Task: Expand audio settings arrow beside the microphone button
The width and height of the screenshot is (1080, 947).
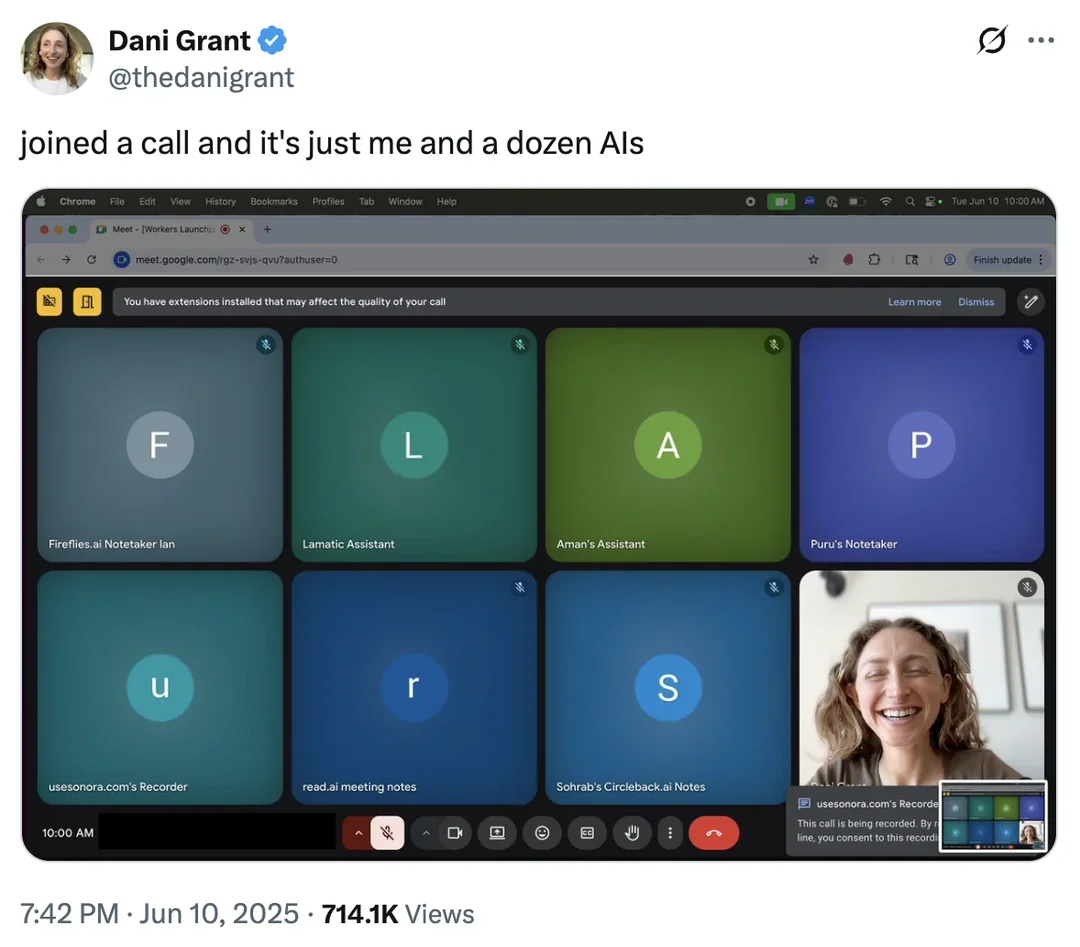Action: click(357, 833)
